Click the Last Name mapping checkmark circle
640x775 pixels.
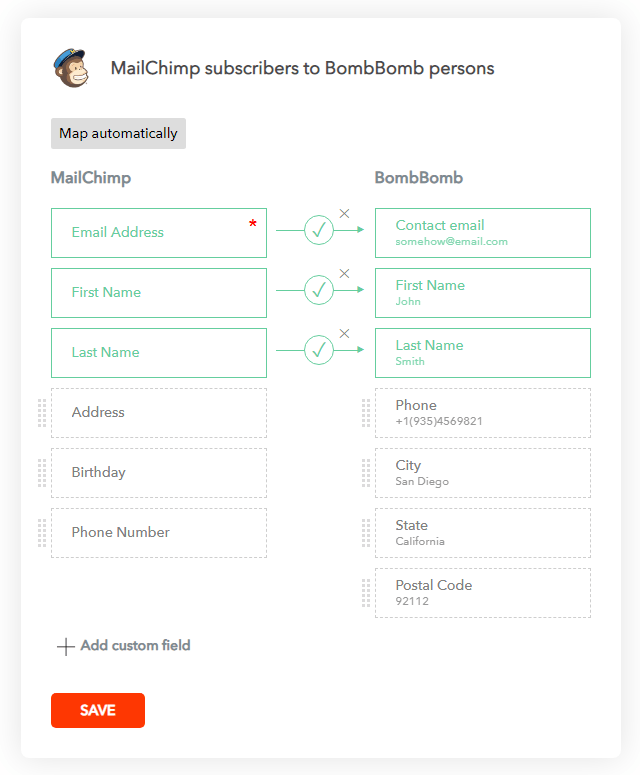(319, 352)
